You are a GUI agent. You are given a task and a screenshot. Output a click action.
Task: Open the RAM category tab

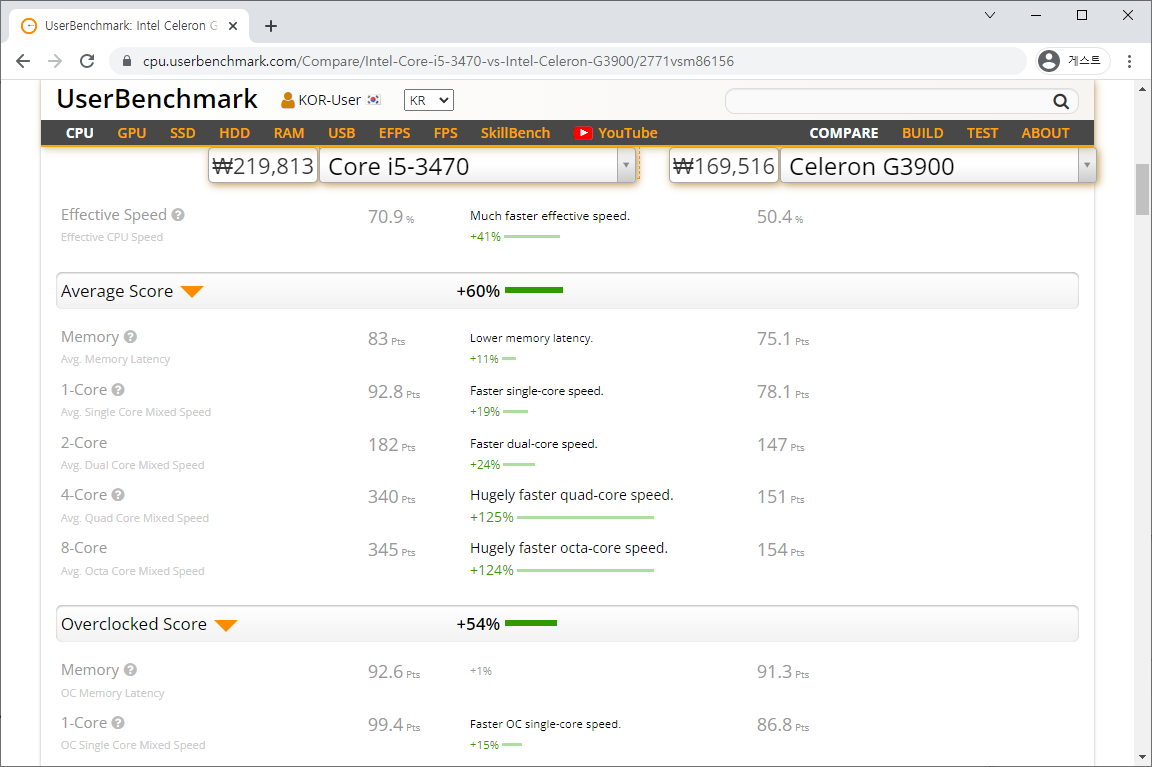click(289, 133)
